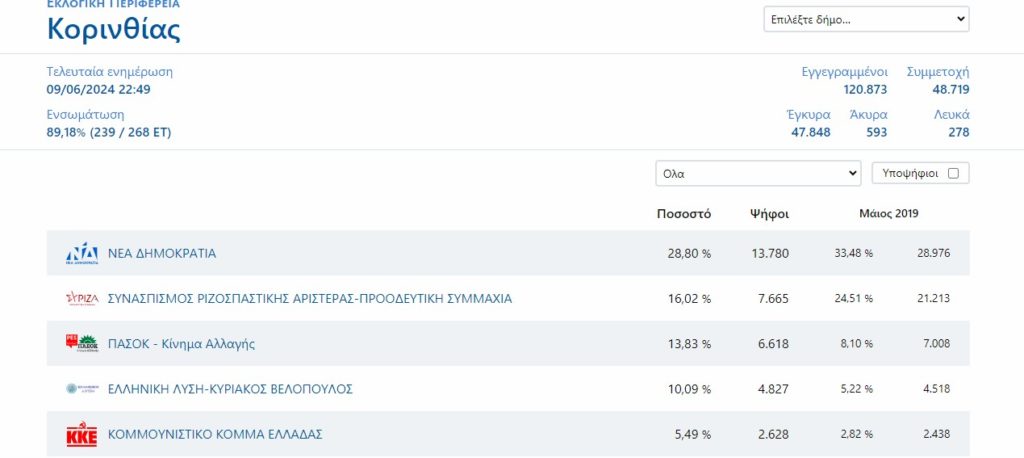Screen dimensions: 1024x458
Task: Click the 5,22 % 2019 percentage
Action: pyautogui.click(x=857, y=389)
